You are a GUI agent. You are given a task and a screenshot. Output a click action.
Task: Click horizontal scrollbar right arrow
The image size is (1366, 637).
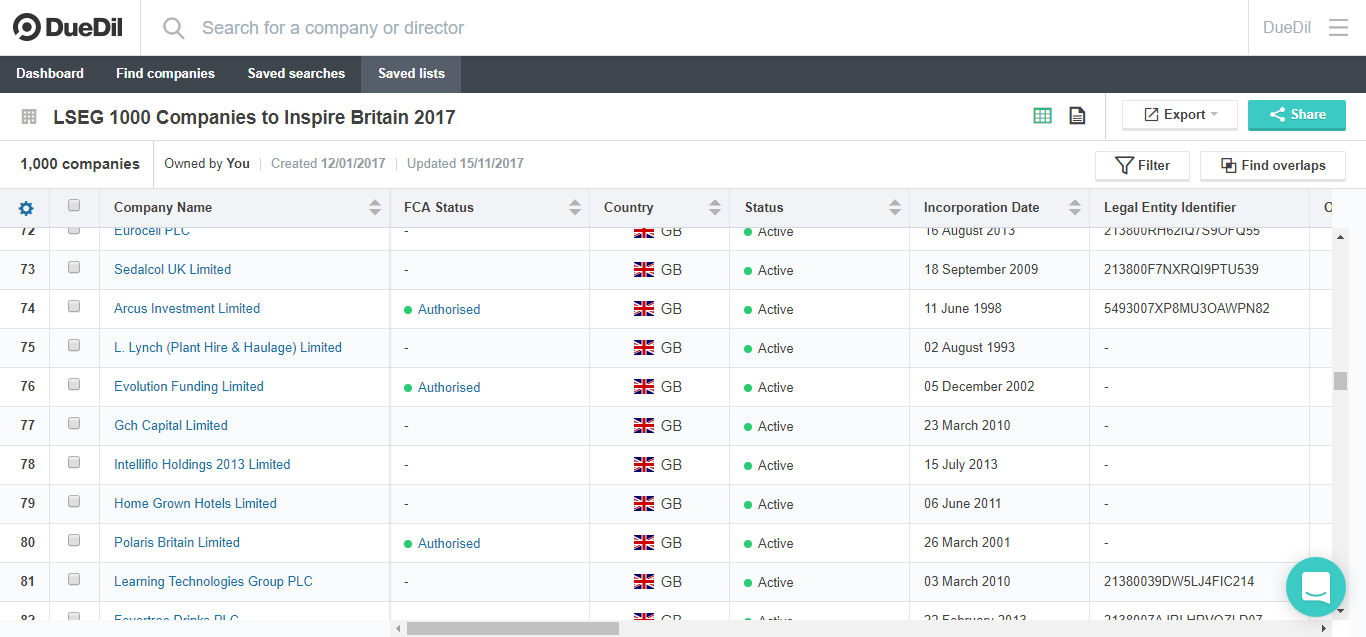[1325, 628]
